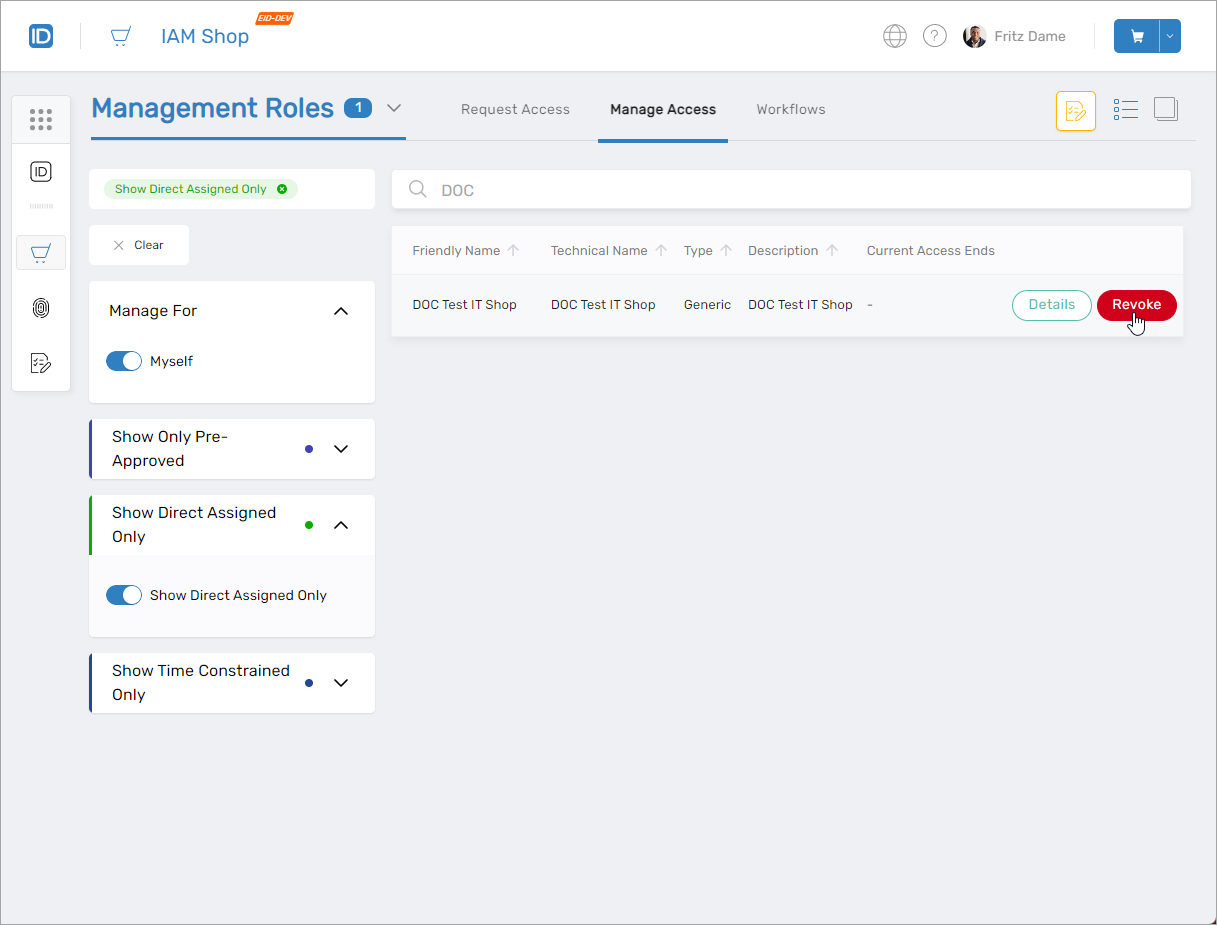This screenshot has height=925, width=1217.
Task: Remove the Show Direct Assigned Only filter chip
Action: (x=282, y=189)
